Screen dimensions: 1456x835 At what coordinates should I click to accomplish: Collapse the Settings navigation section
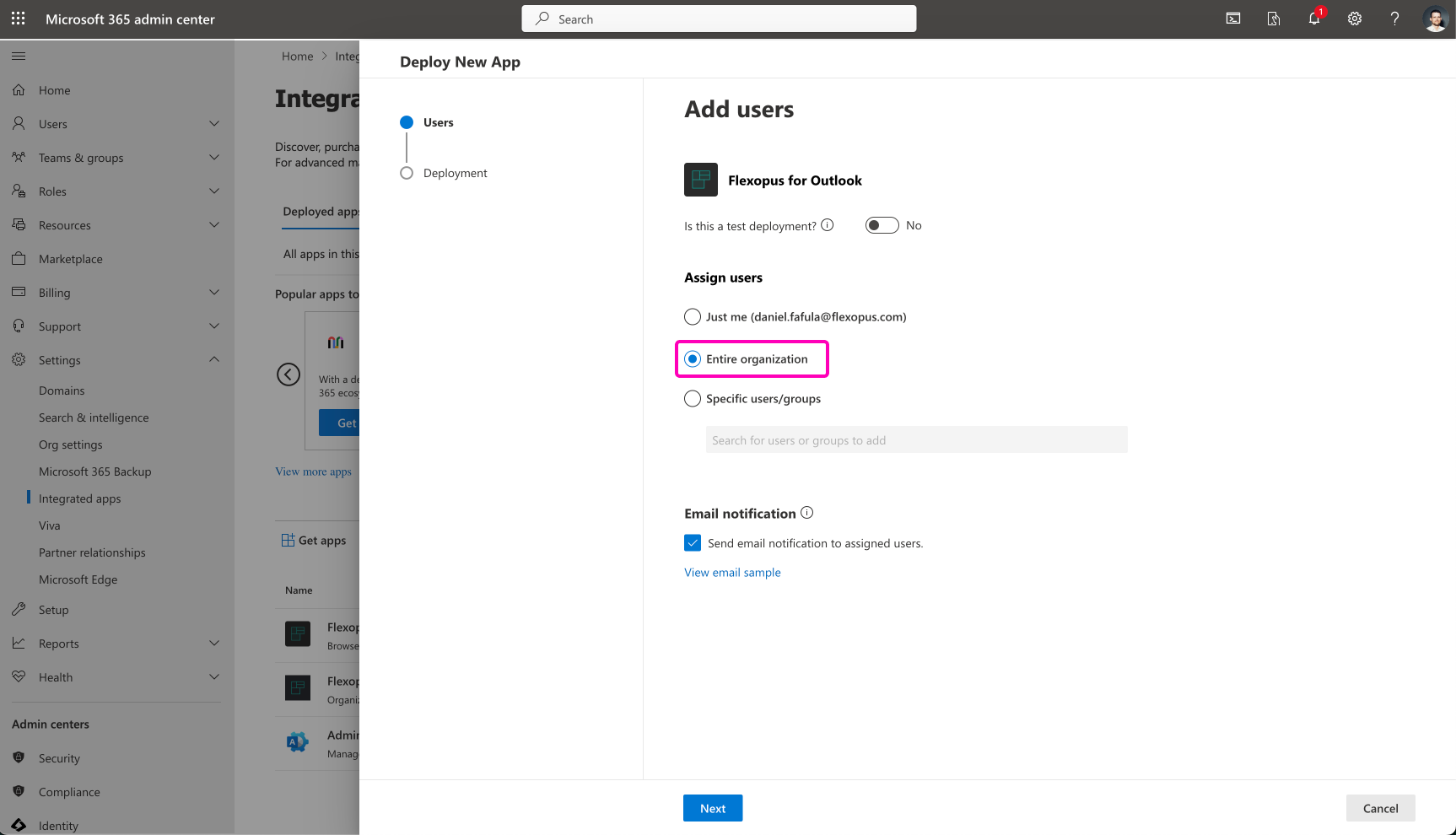[x=214, y=360]
